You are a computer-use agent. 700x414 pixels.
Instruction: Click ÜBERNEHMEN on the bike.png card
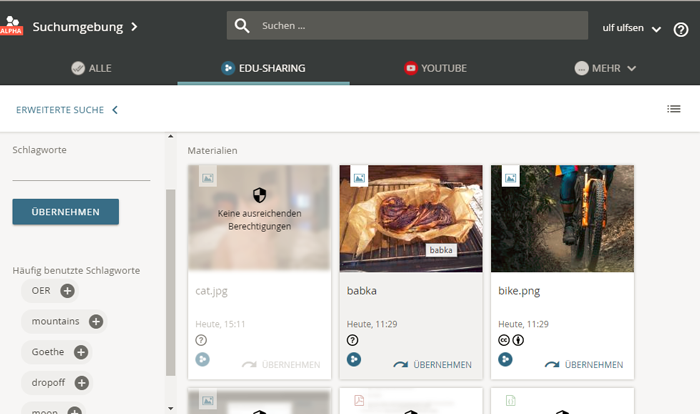(584, 365)
